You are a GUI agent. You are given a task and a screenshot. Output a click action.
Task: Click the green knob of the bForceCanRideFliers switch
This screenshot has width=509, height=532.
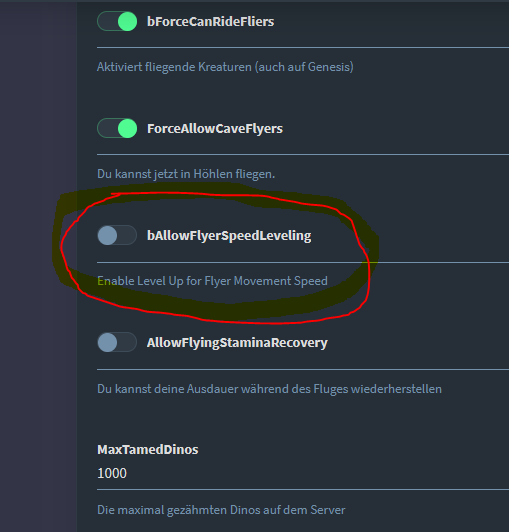pyautogui.click(x=127, y=21)
